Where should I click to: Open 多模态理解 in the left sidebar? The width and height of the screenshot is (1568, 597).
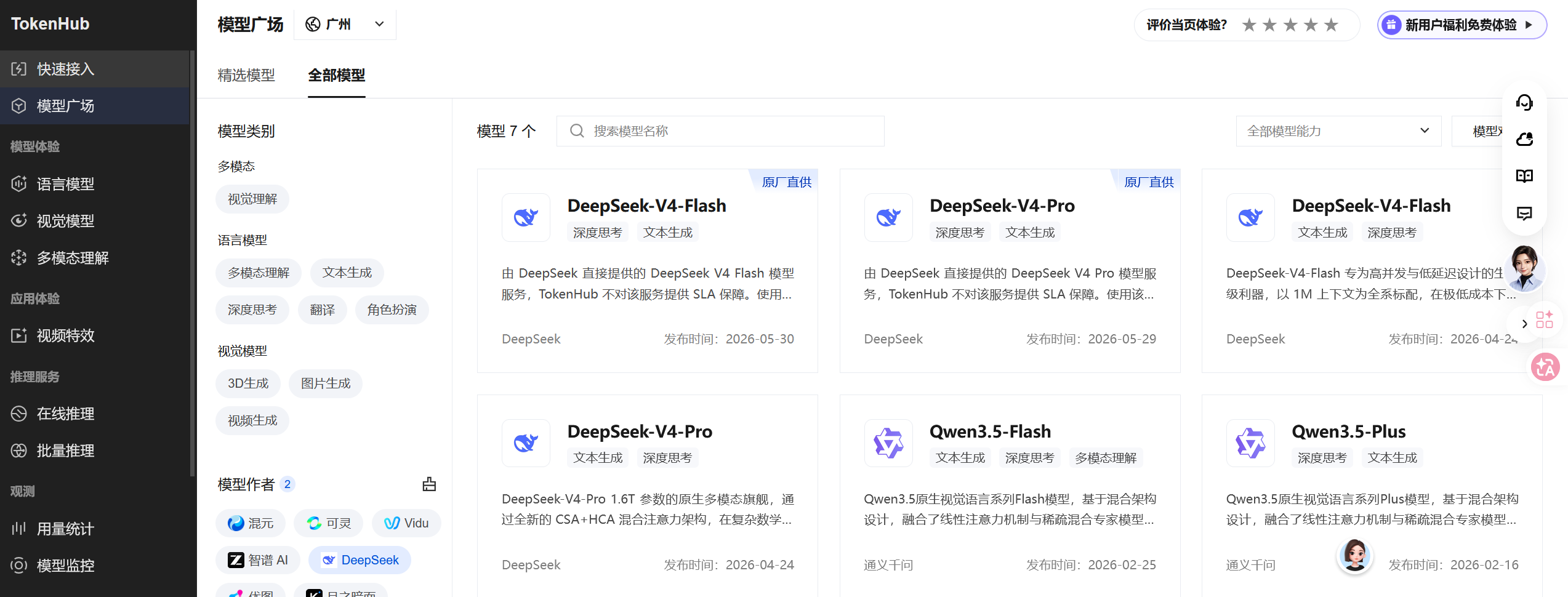pos(95,258)
